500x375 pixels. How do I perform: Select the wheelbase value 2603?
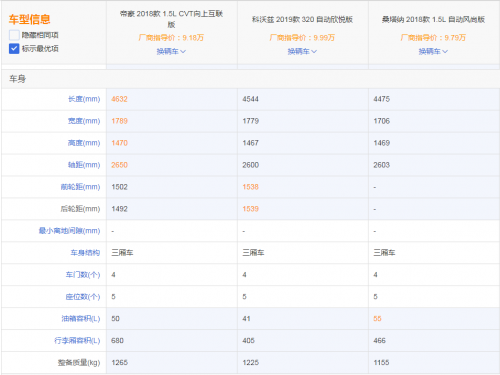[x=382, y=165]
